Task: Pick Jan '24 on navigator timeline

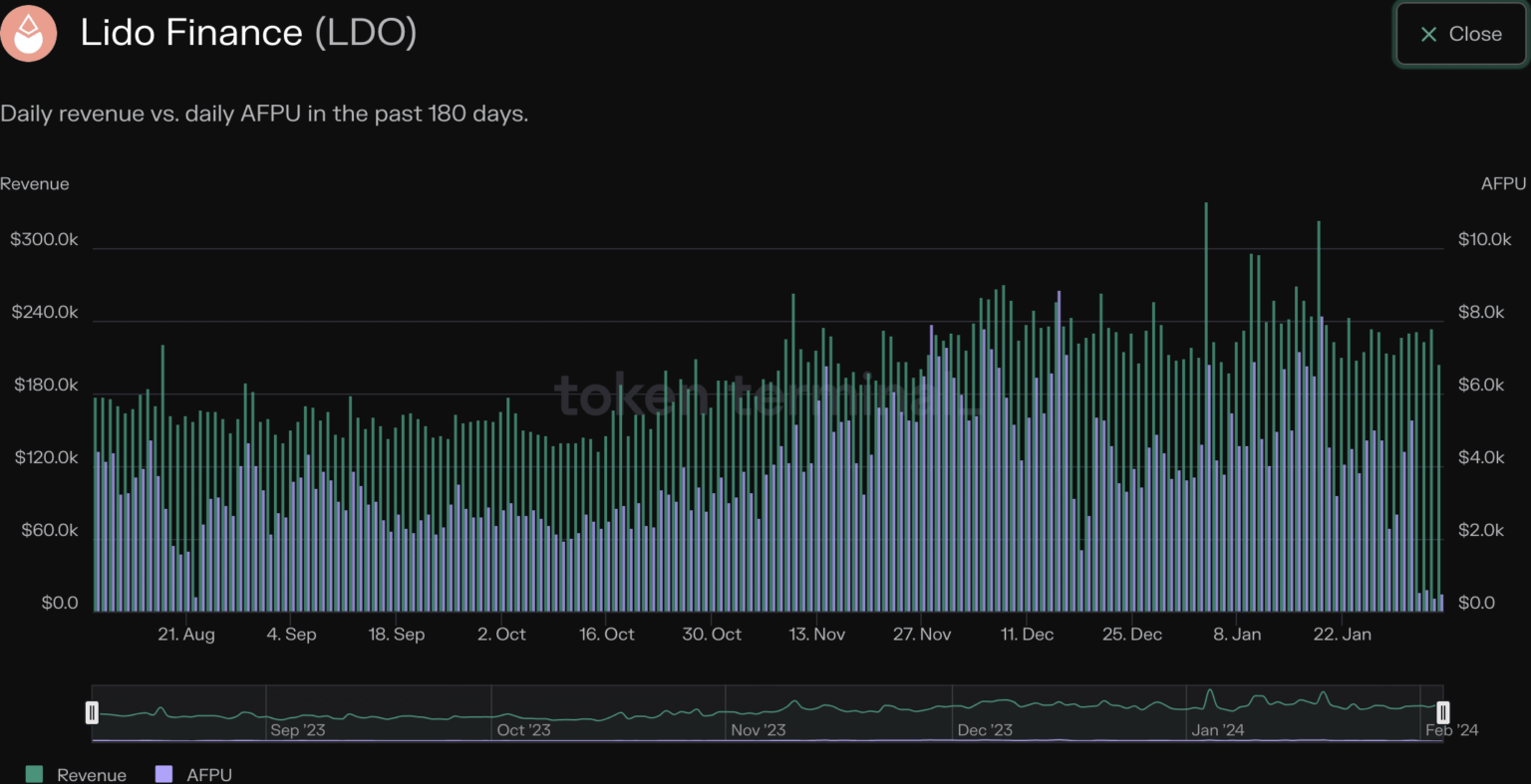Action: 1218,730
